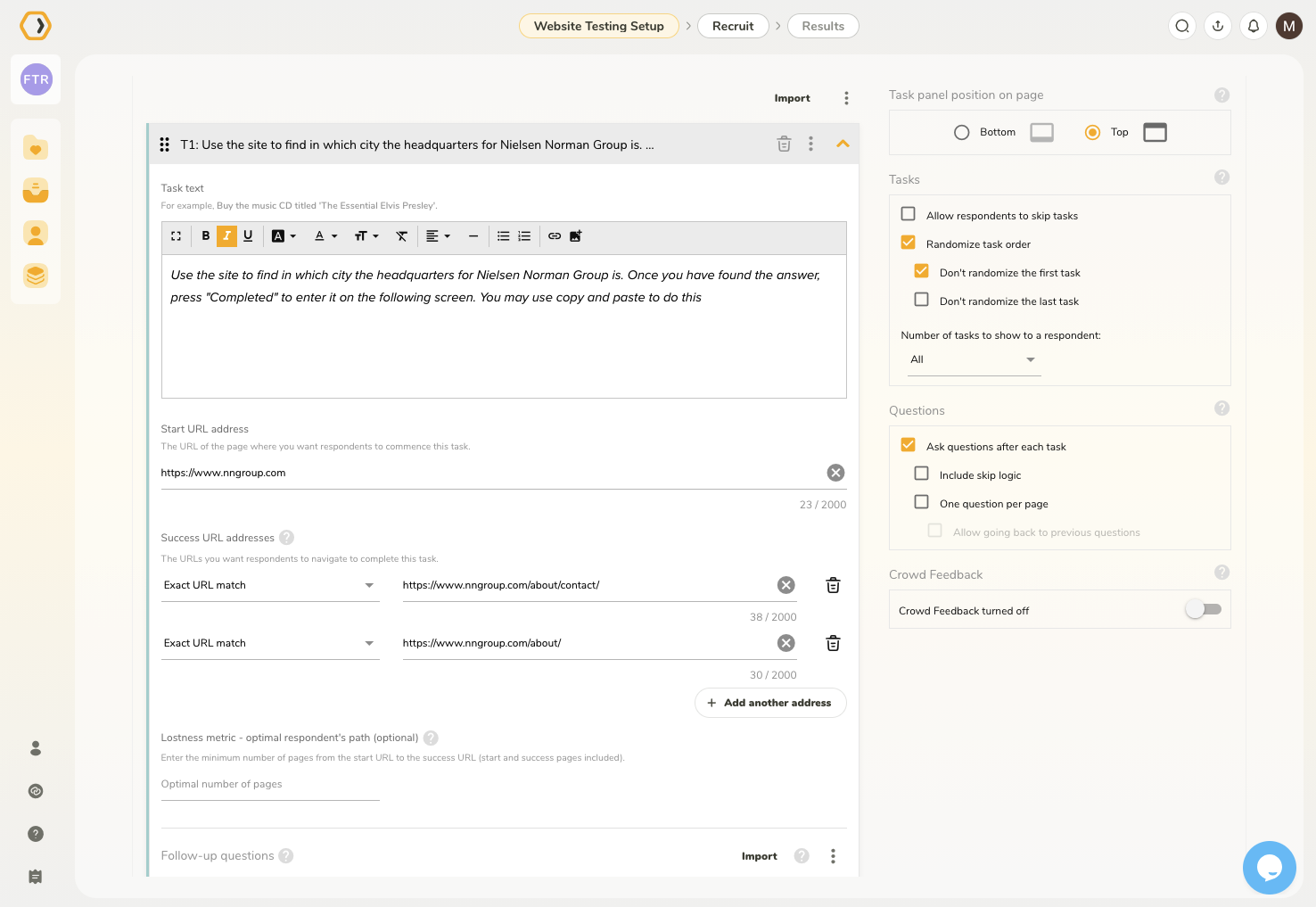The width and height of the screenshot is (1316, 907).
Task: Select the Bottom task panel position
Action: [961, 133]
